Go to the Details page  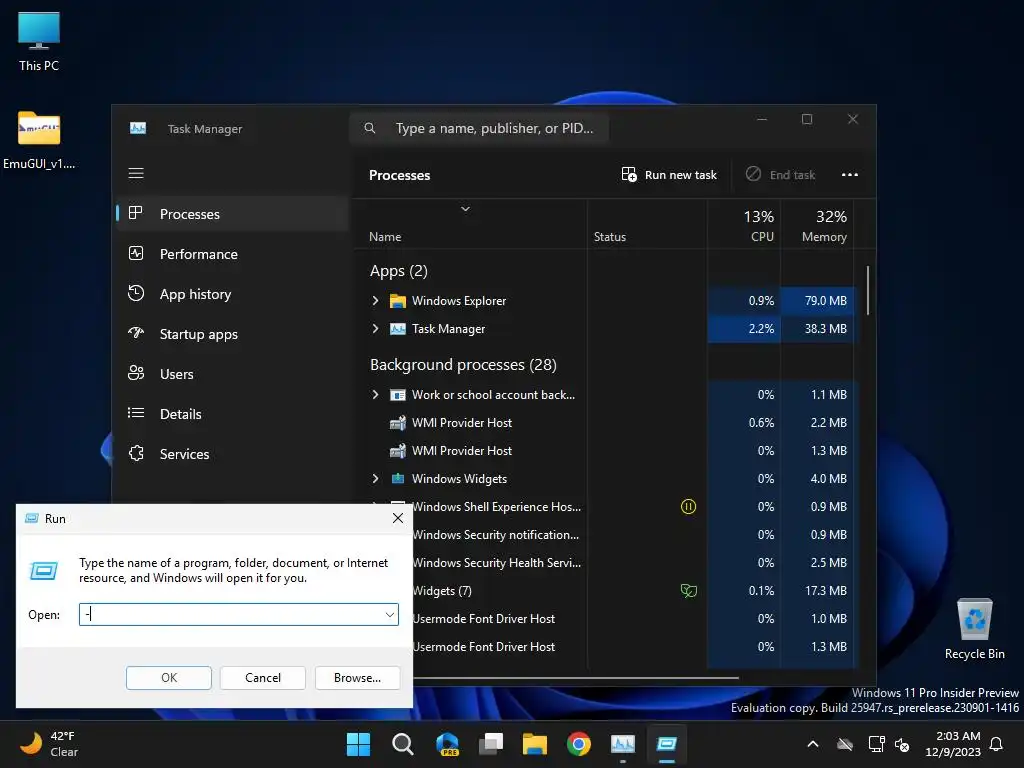[x=232, y=413]
